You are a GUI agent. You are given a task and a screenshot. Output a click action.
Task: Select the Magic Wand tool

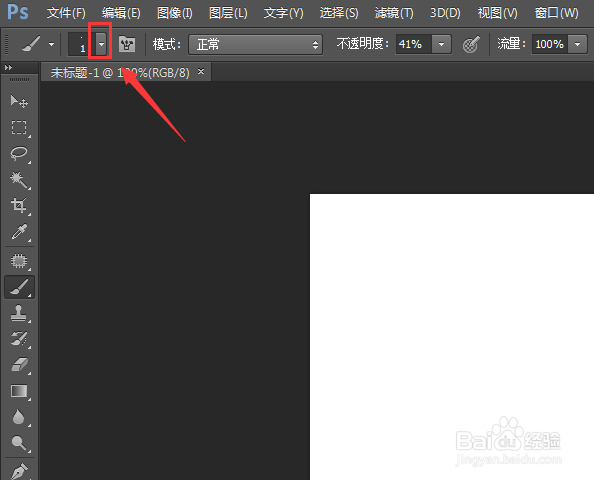19,180
